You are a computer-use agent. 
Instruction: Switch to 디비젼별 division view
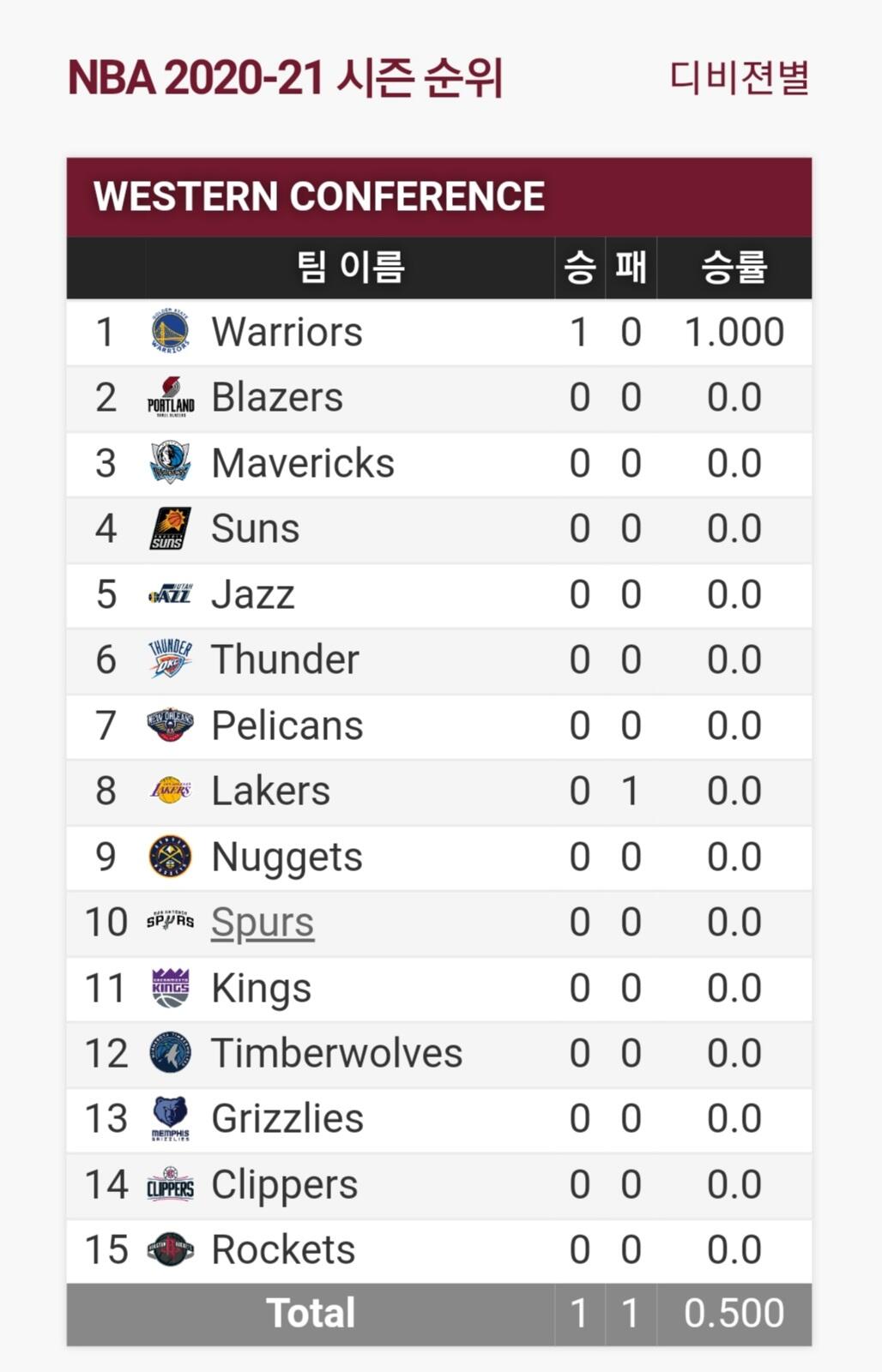(x=739, y=78)
